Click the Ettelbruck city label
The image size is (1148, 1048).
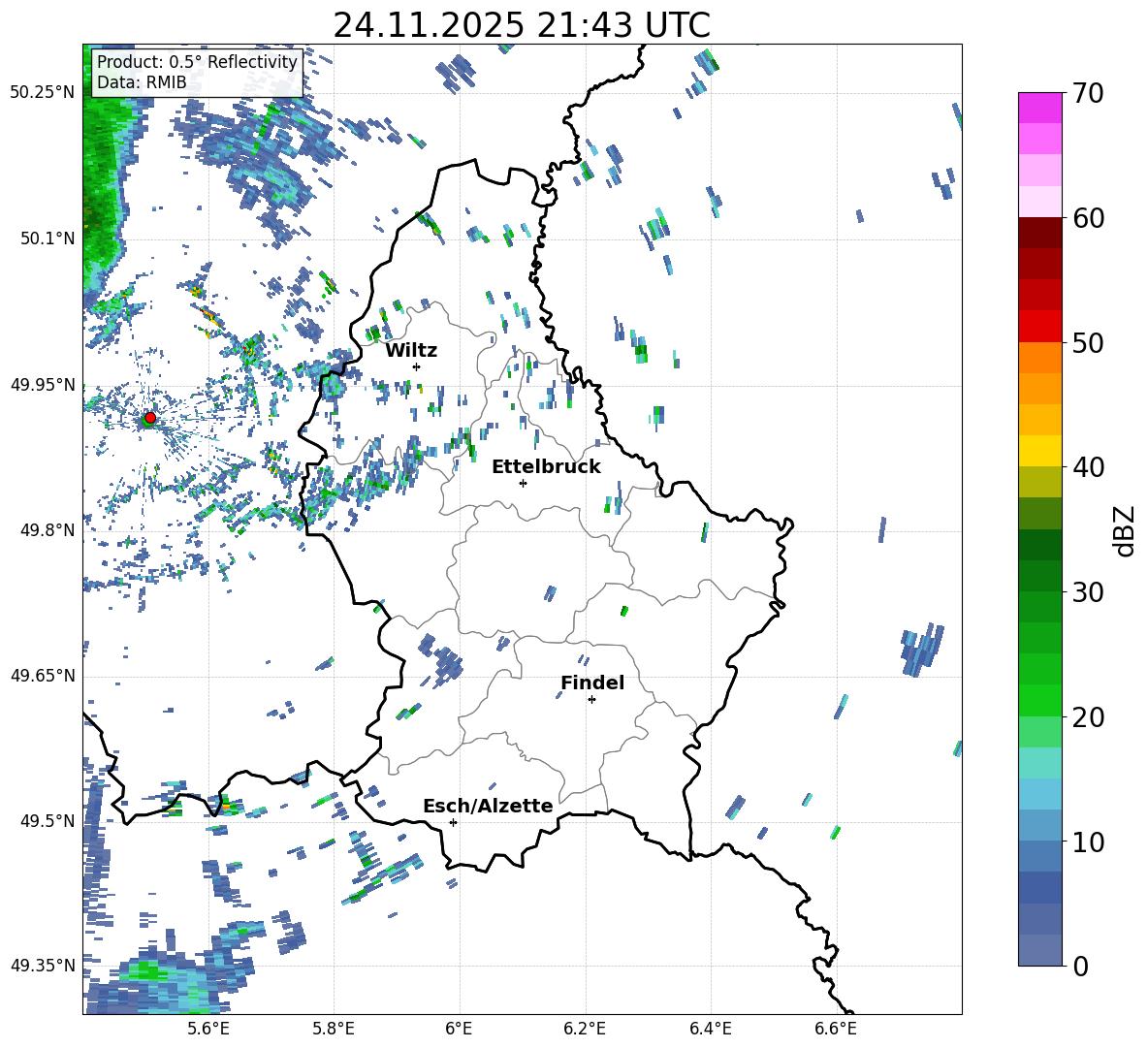click(546, 467)
